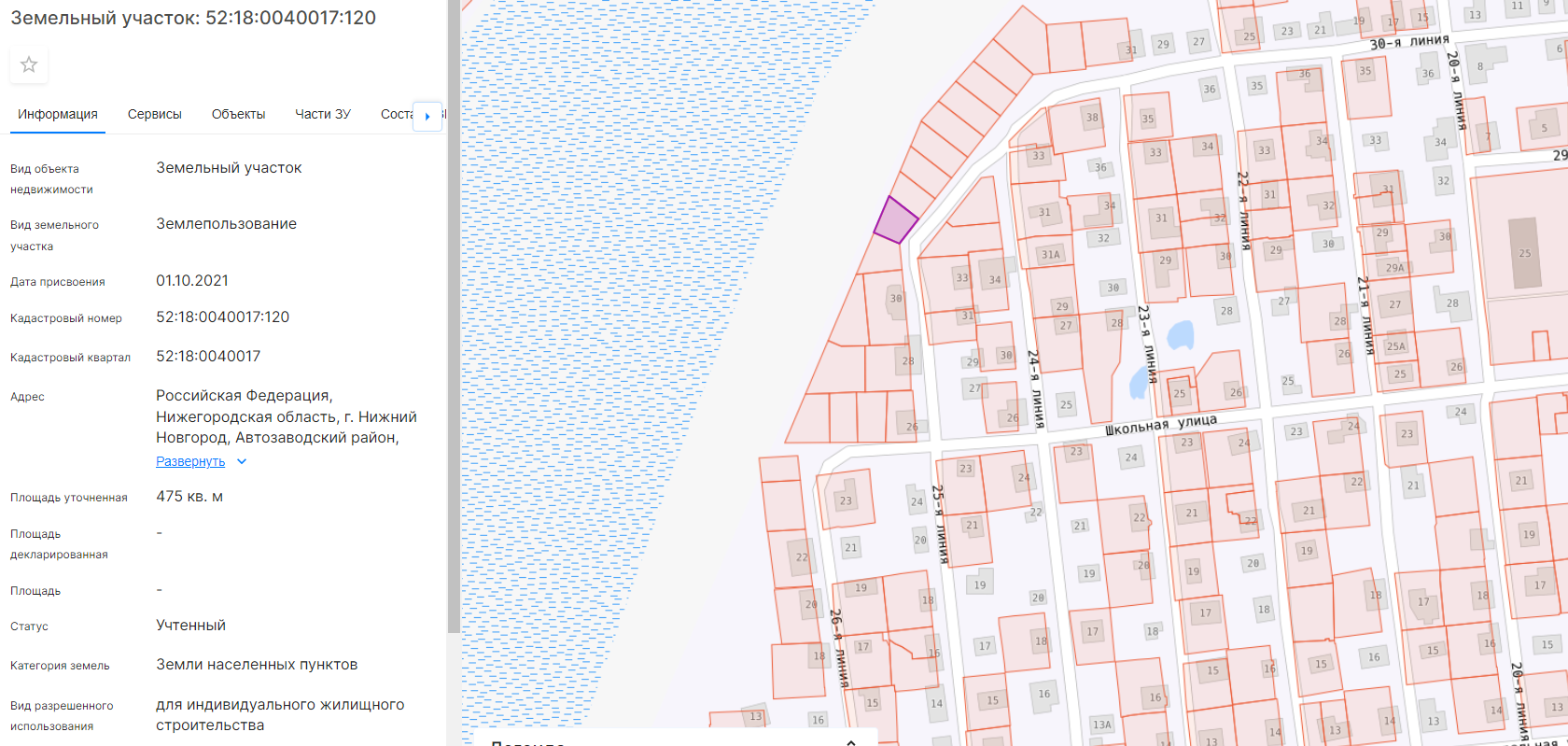1568x746 pixels.
Task: Click the info panel vertical scrollbar
Action: [454, 317]
